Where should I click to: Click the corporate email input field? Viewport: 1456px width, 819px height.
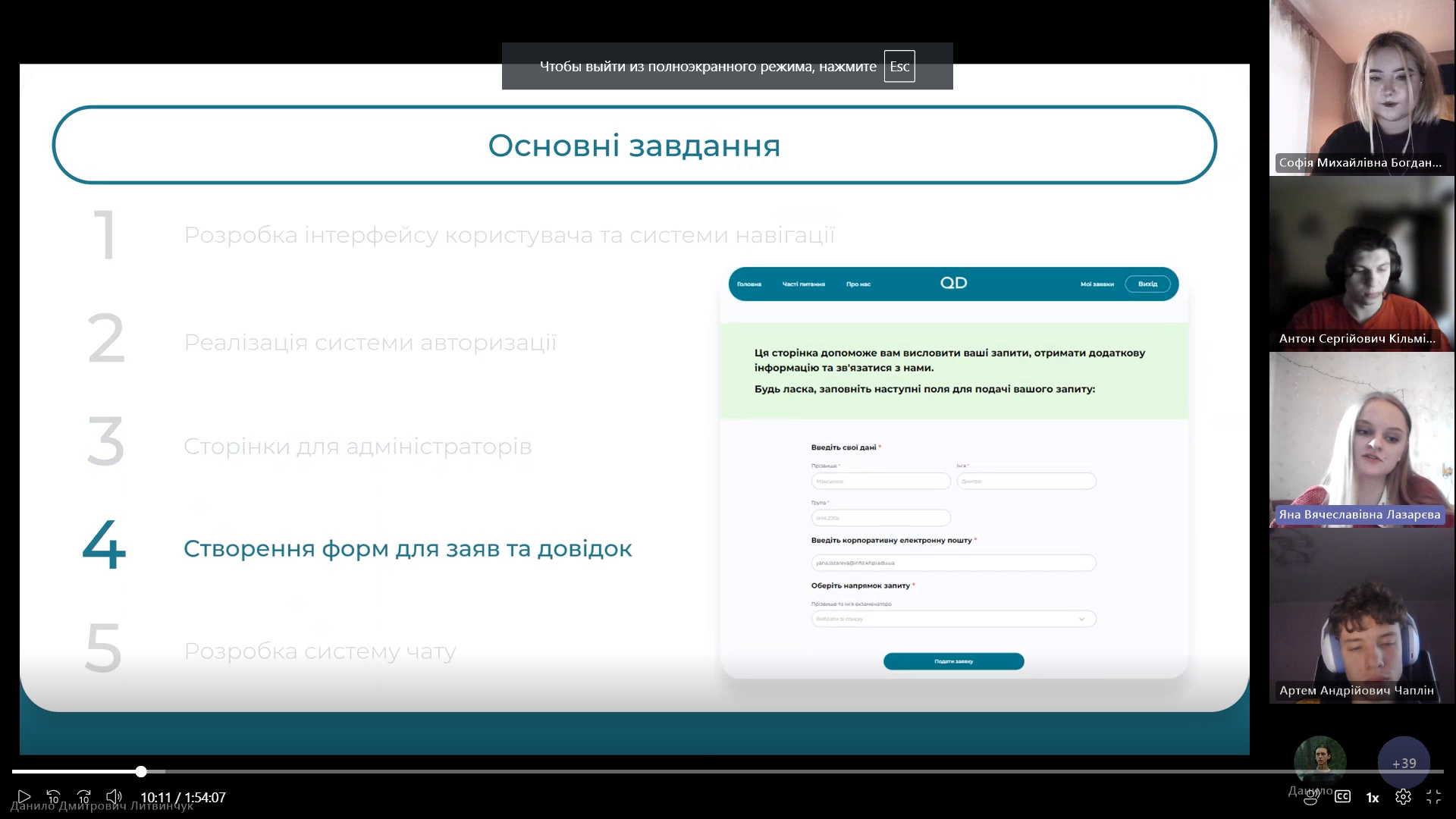(x=953, y=563)
